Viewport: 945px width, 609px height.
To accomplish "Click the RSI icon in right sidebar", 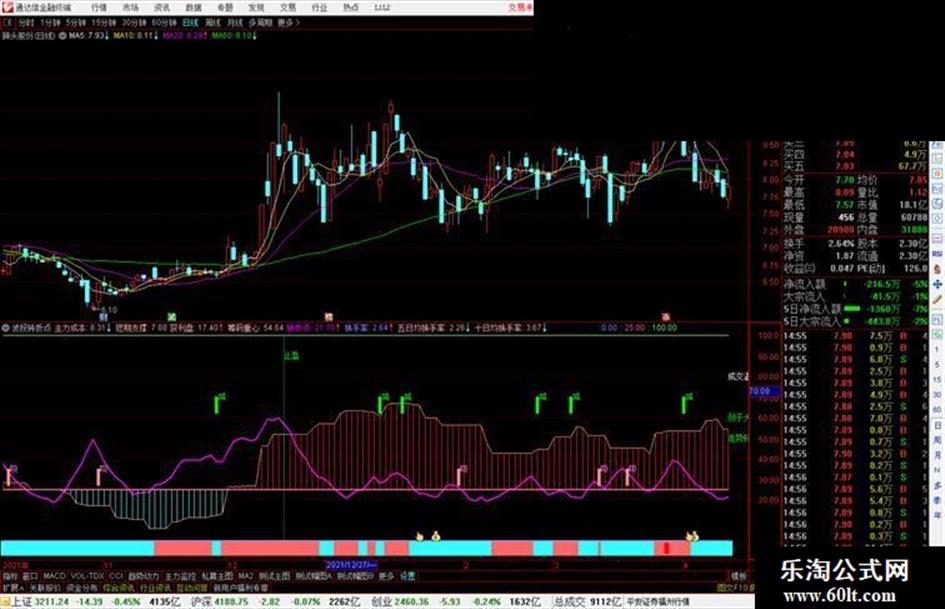I will [937, 254].
